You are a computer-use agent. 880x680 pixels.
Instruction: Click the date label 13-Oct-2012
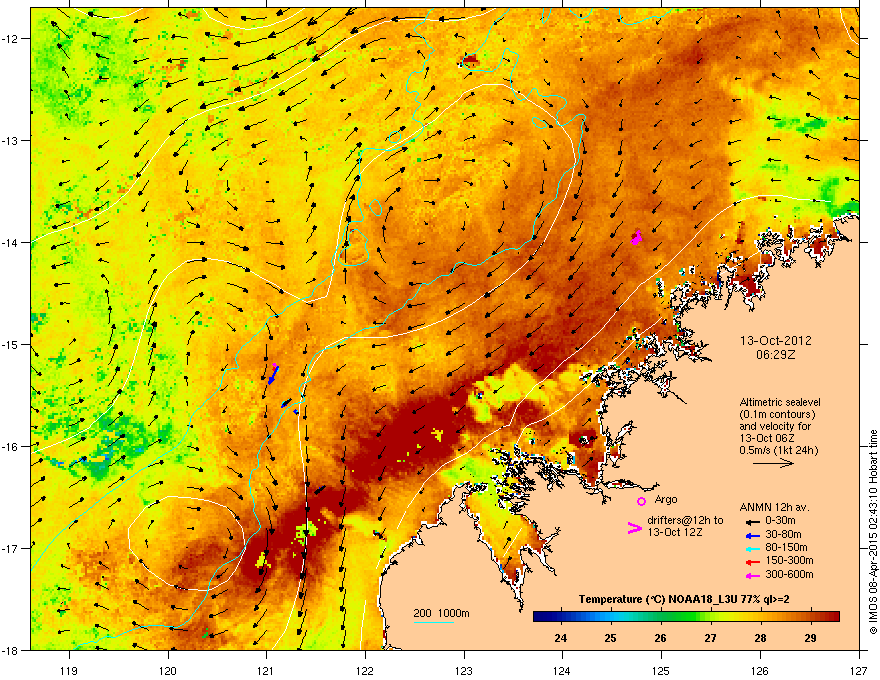pos(776,341)
